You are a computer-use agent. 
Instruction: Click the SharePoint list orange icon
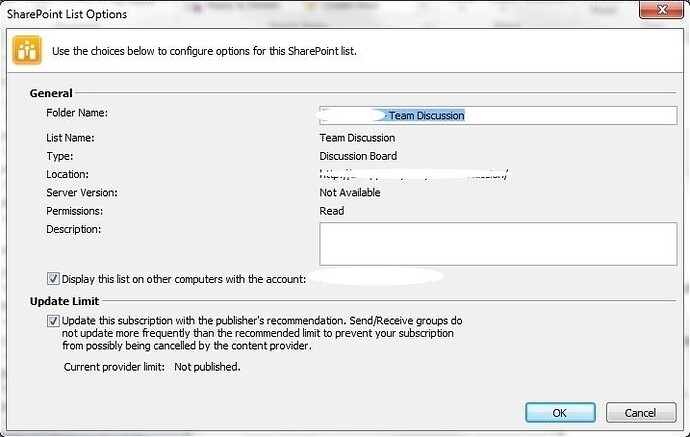pyautogui.click(x=27, y=50)
